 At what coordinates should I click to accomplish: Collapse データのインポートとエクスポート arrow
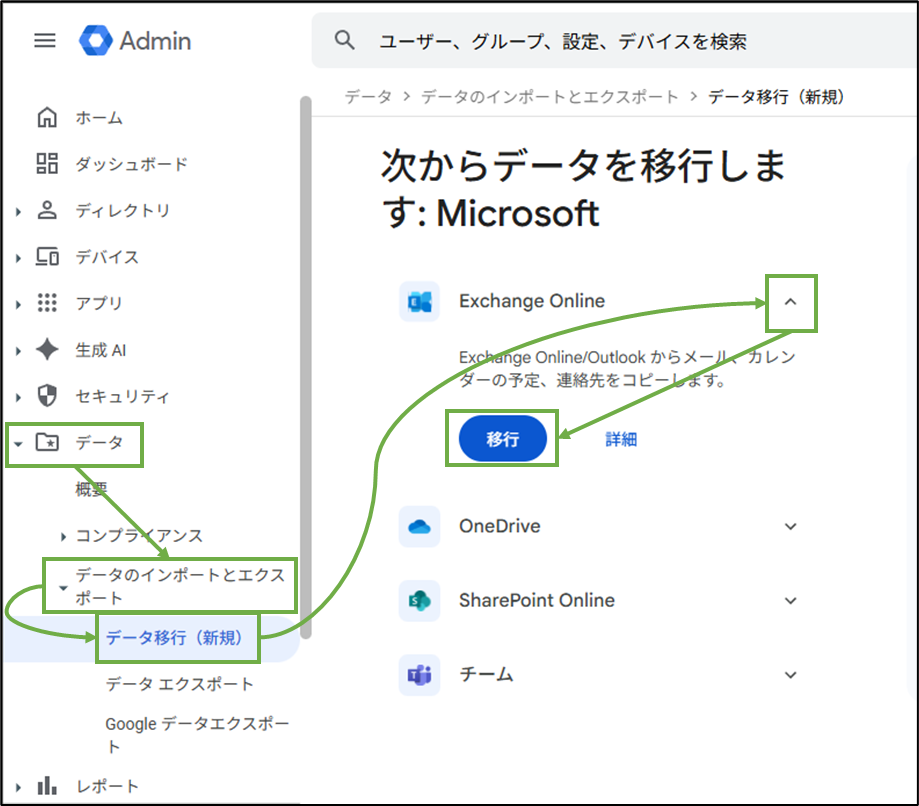pyautogui.click(x=63, y=588)
